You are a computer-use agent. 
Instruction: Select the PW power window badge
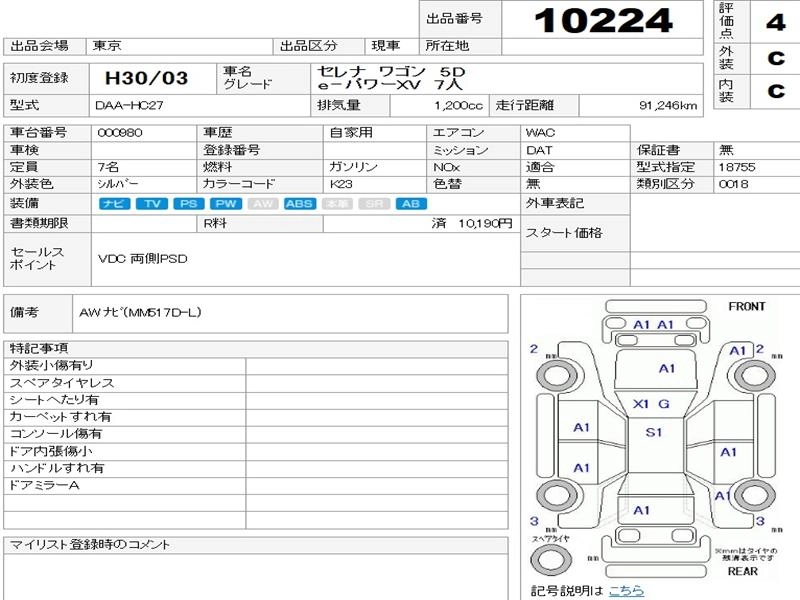226,204
